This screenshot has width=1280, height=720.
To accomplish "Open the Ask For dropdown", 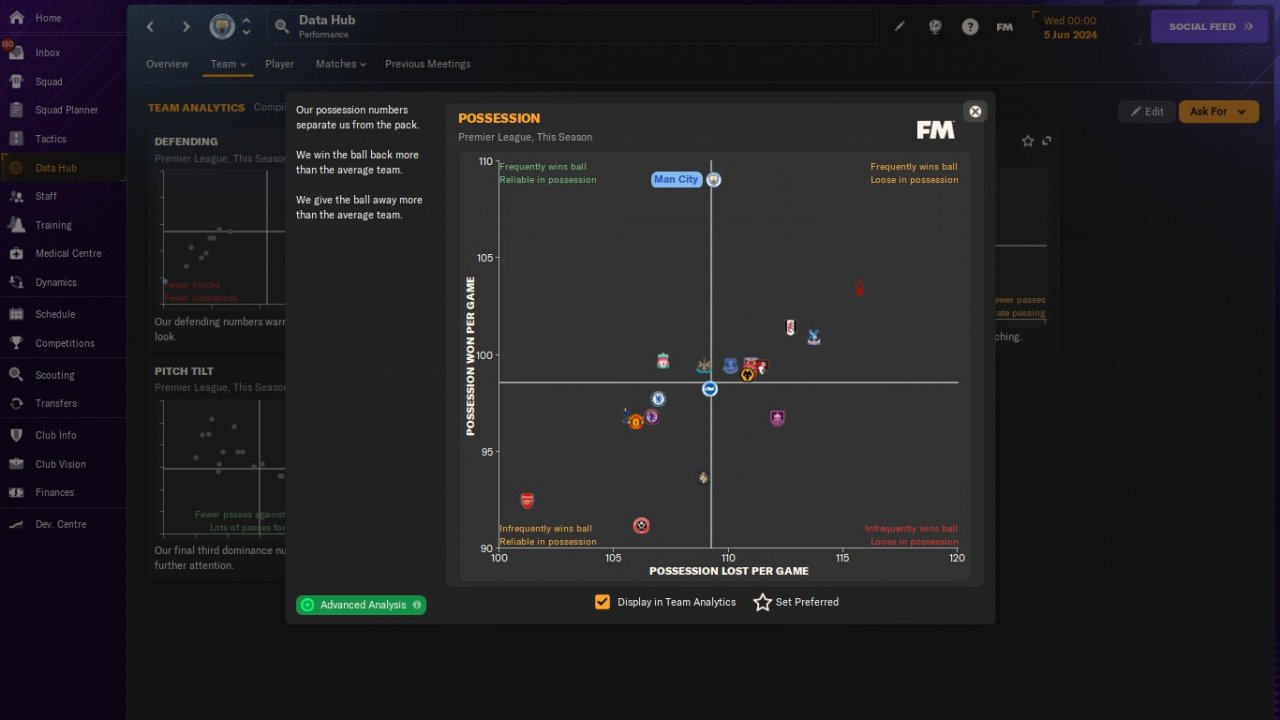I will click(1218, 111).
